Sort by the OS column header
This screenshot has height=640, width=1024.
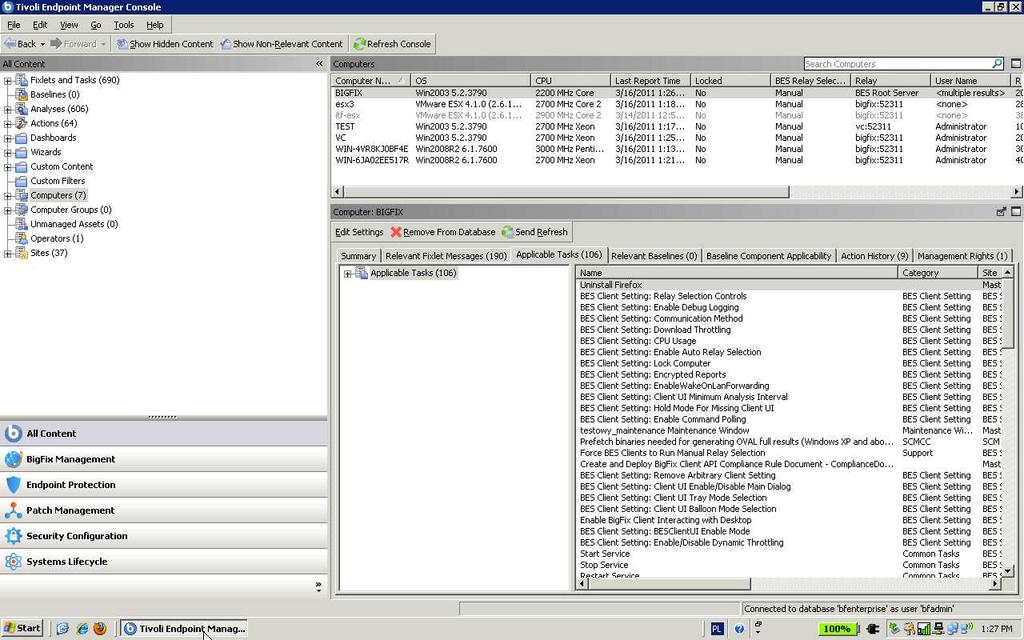pos(470,80)
